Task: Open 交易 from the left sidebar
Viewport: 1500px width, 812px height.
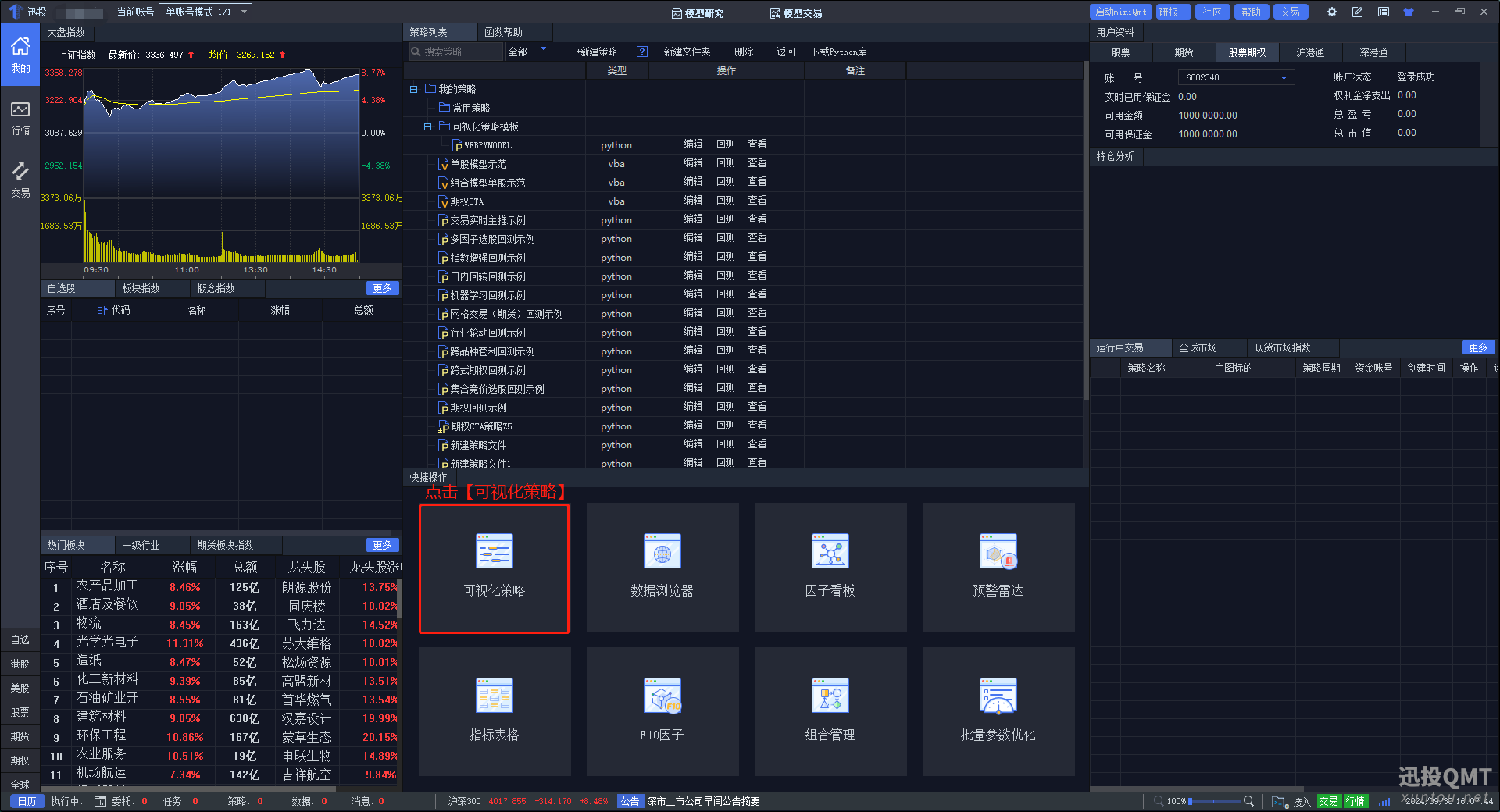Action: (20, 180)
